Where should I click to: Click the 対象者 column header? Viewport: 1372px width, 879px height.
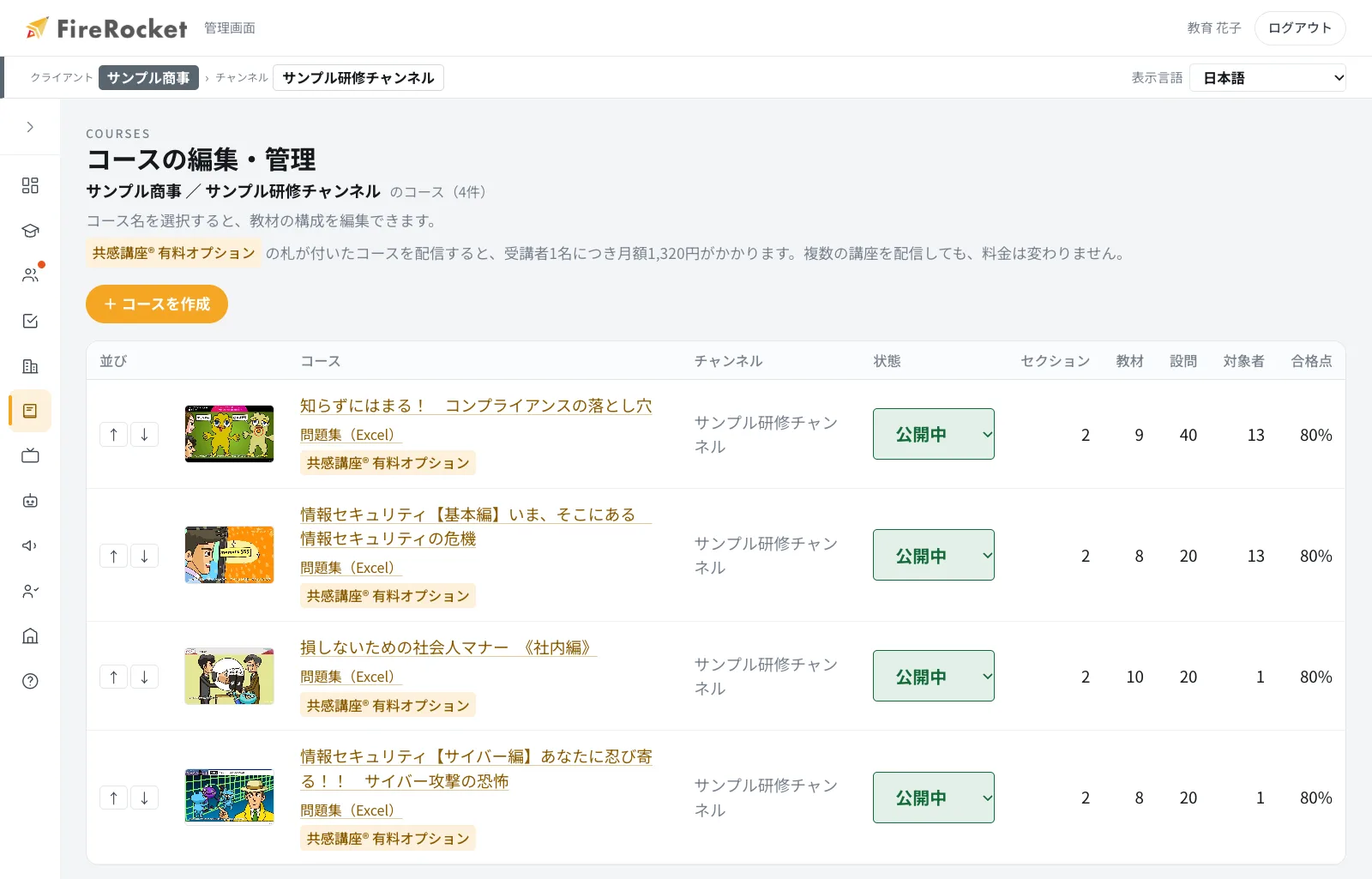pyautogui.click(x=1243, y=361)
